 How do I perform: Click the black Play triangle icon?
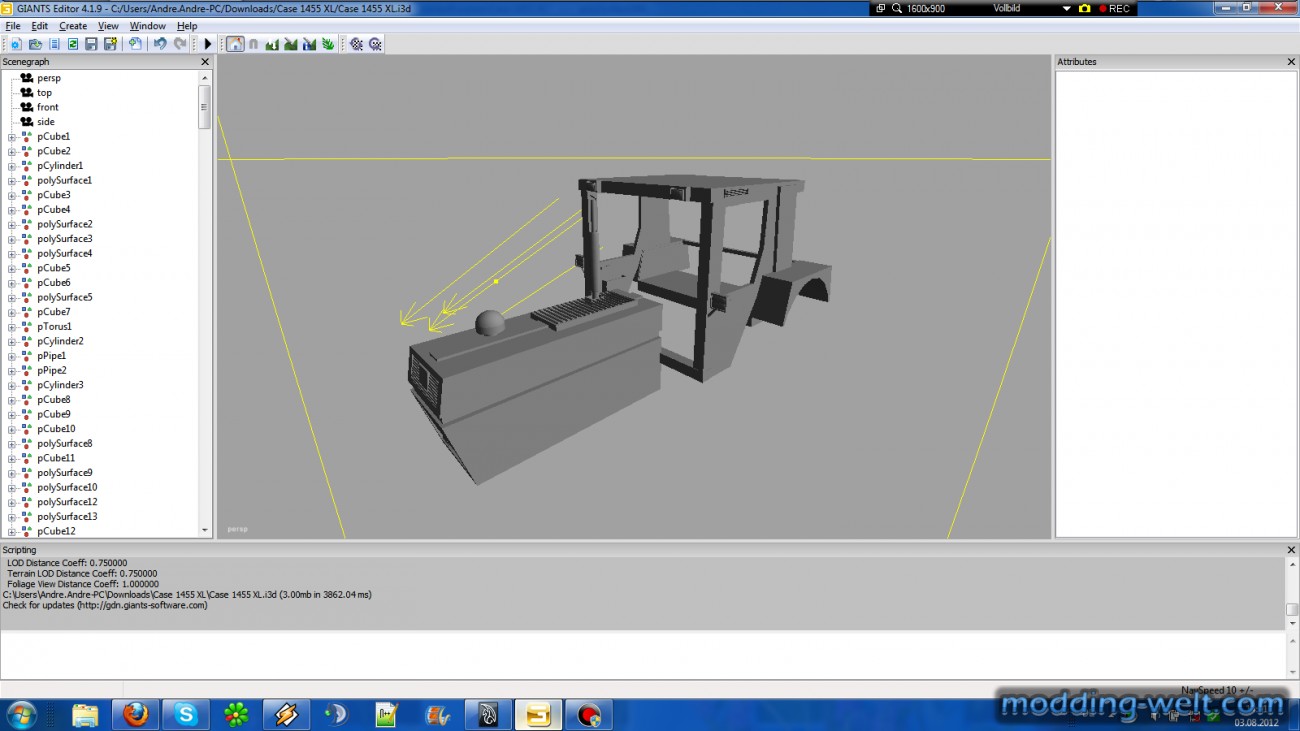(x=208, y=44)
